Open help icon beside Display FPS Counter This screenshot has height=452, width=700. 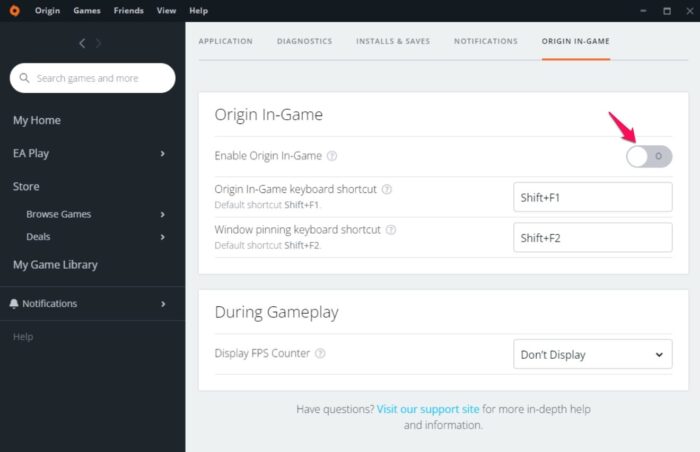point(320,353)
